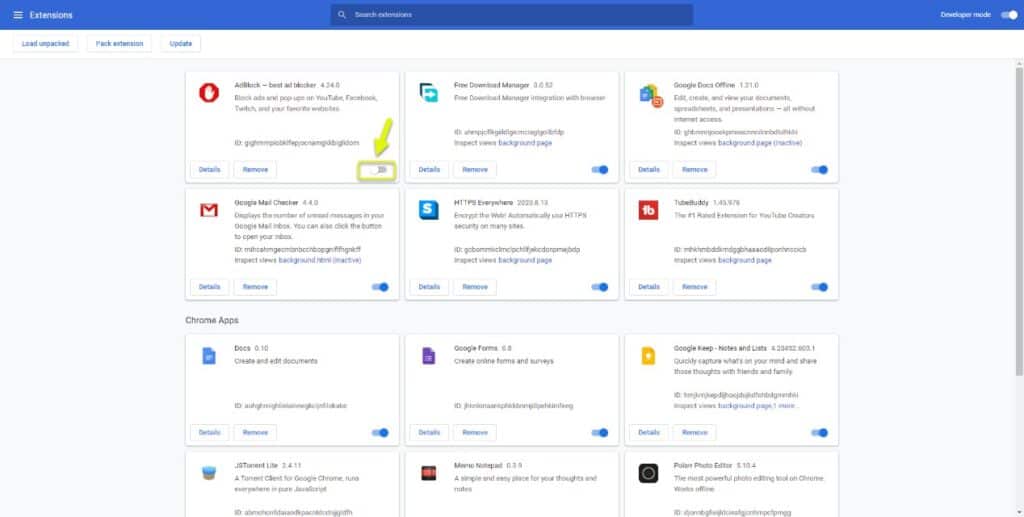Click 'AdBlock — best ad blocker' title
This screenshot has width=1024, height=517.
point(275,85)
